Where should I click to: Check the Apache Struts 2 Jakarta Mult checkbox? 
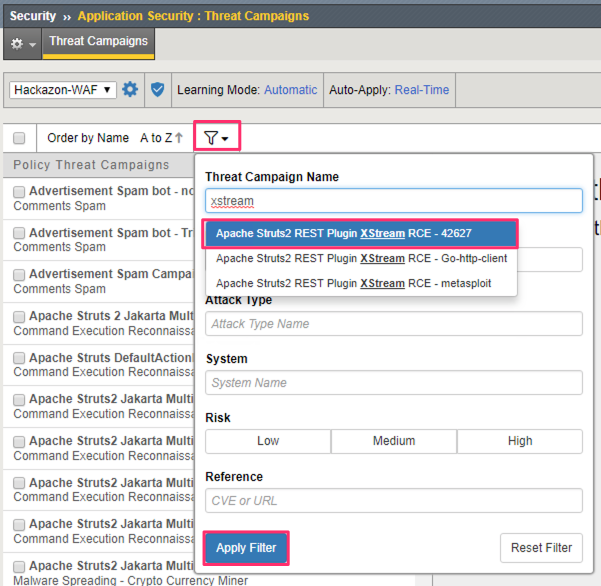[19, 317]
